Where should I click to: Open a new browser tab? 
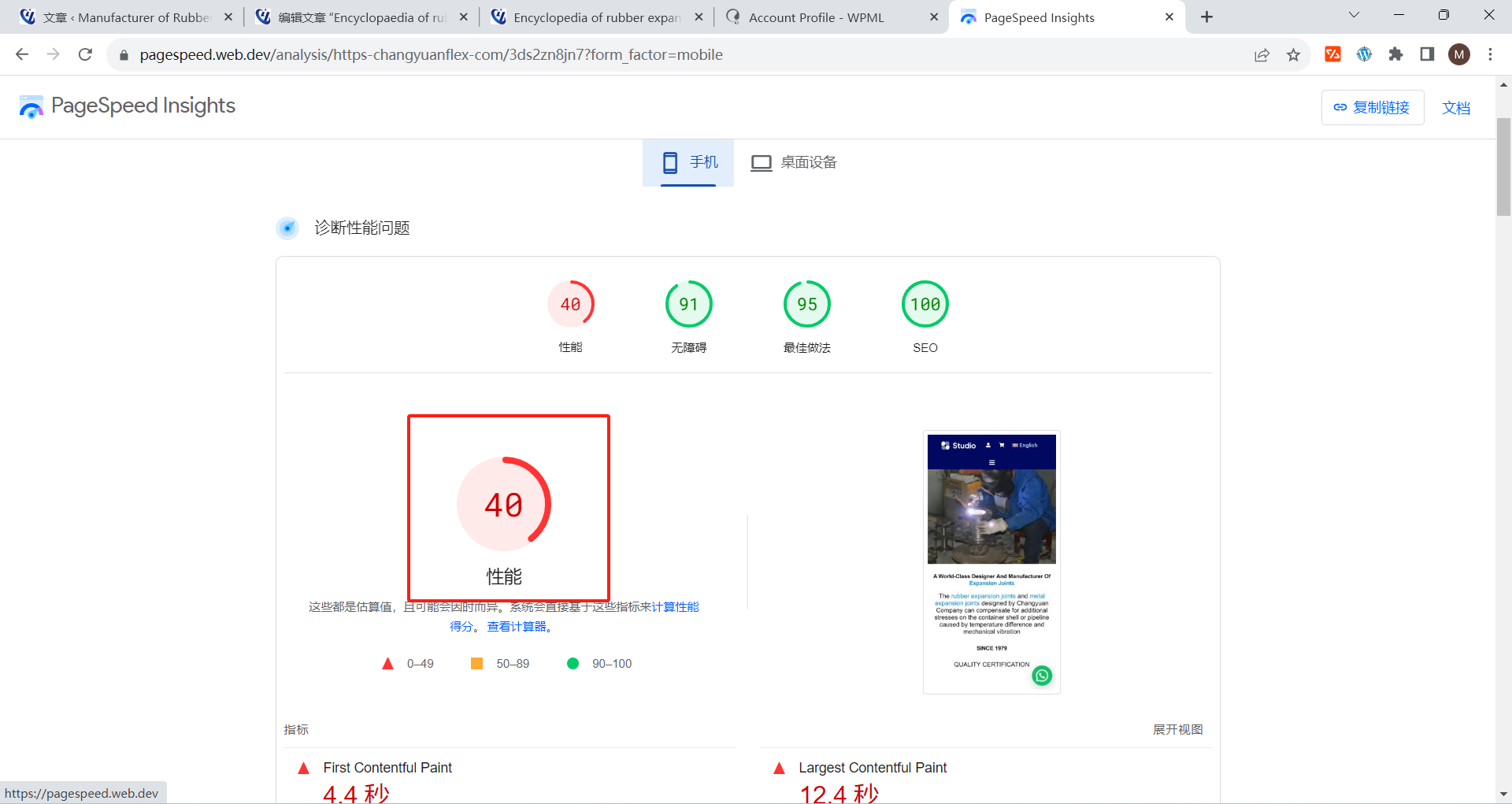pyautogui.click(x=1206, y=17)
